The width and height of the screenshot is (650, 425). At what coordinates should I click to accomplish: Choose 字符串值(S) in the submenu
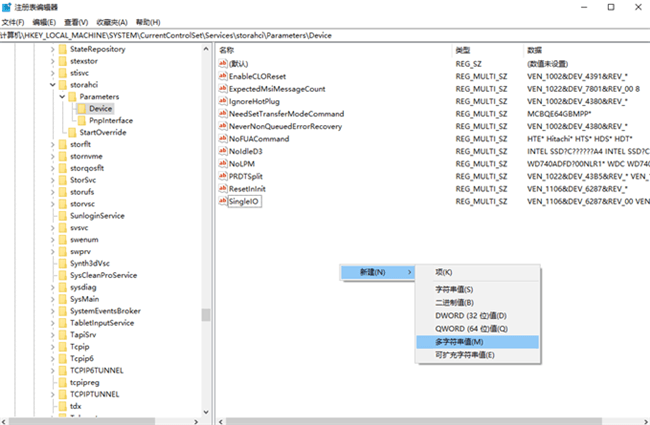pos(478,289)
